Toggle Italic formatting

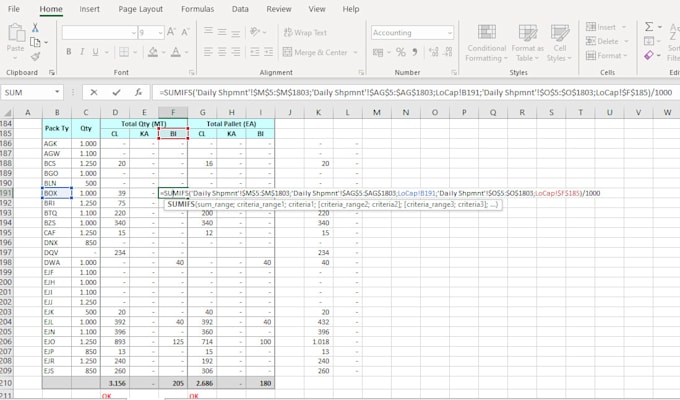tap(82, 52)
